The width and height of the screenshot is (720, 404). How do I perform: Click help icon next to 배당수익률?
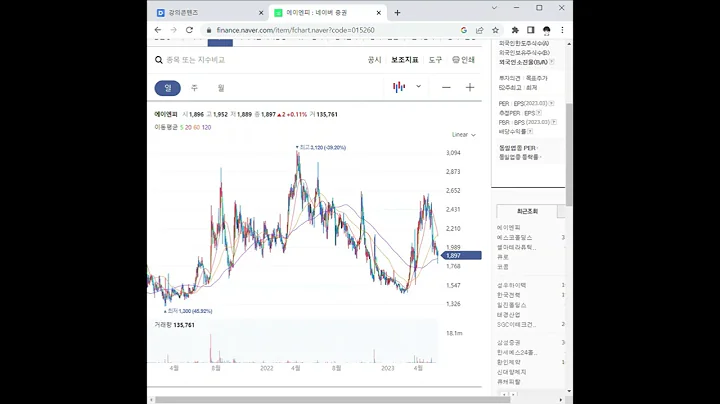tap(530, 131)
